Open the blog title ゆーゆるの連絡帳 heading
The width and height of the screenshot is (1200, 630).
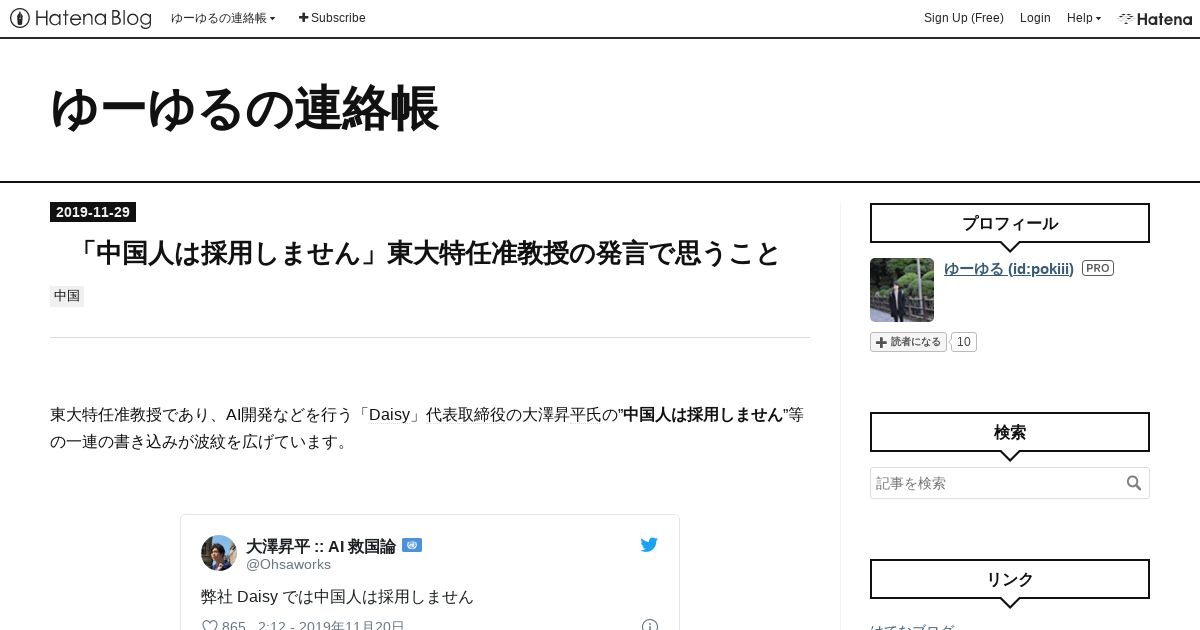click(244, 109)
